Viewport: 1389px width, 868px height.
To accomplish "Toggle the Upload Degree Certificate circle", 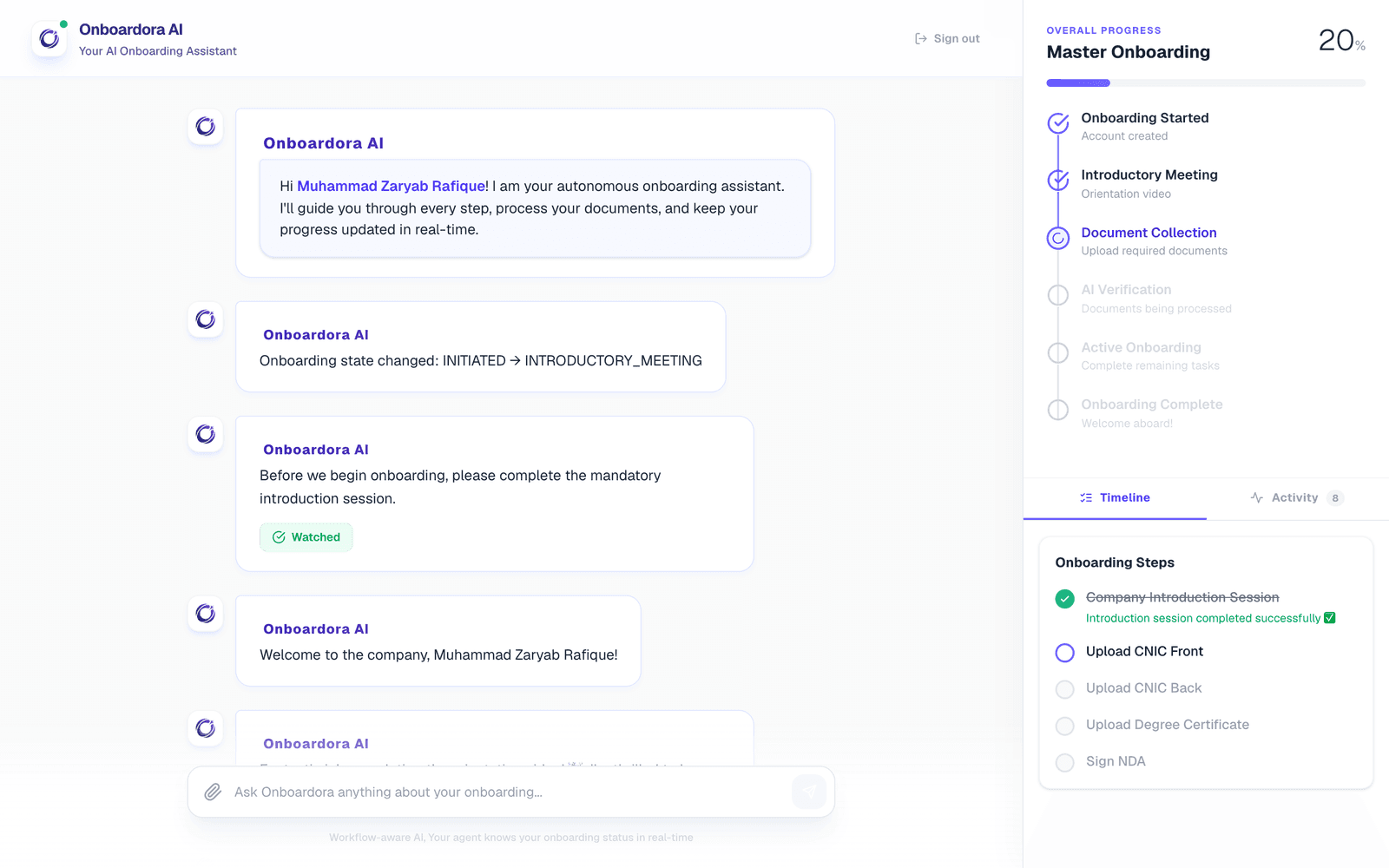I will click(1065, 726).
